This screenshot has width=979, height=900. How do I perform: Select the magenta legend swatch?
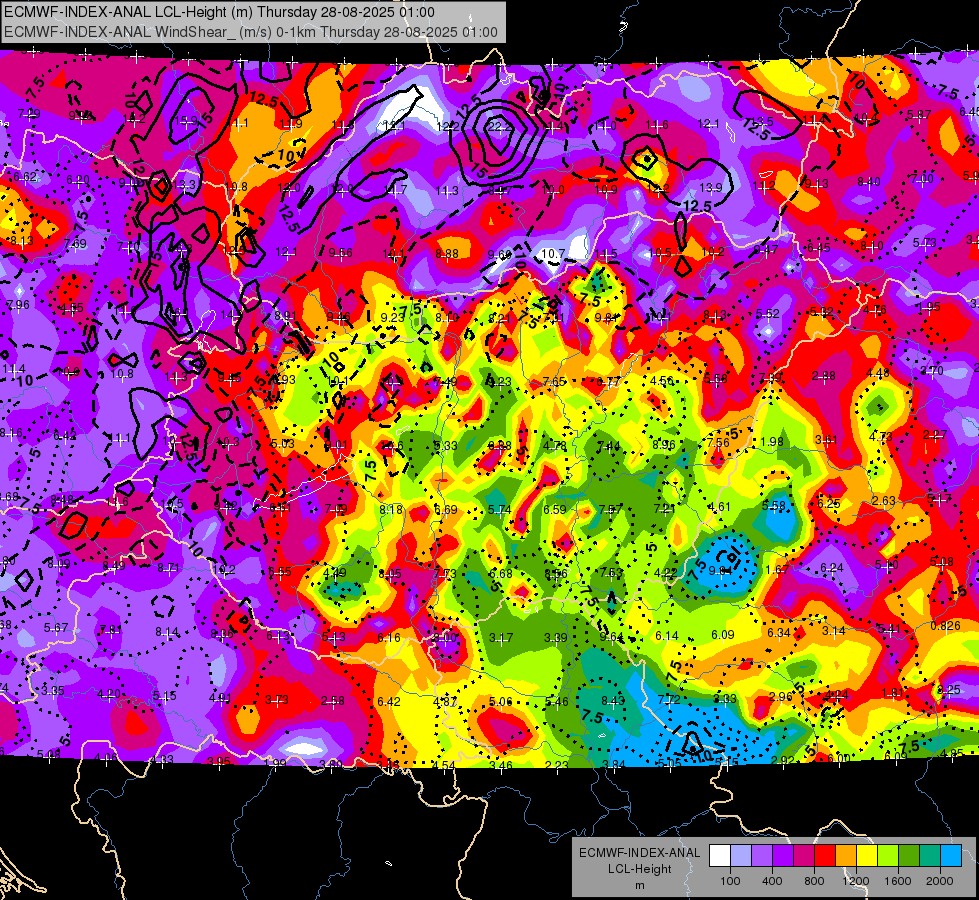tap(804, 856)
